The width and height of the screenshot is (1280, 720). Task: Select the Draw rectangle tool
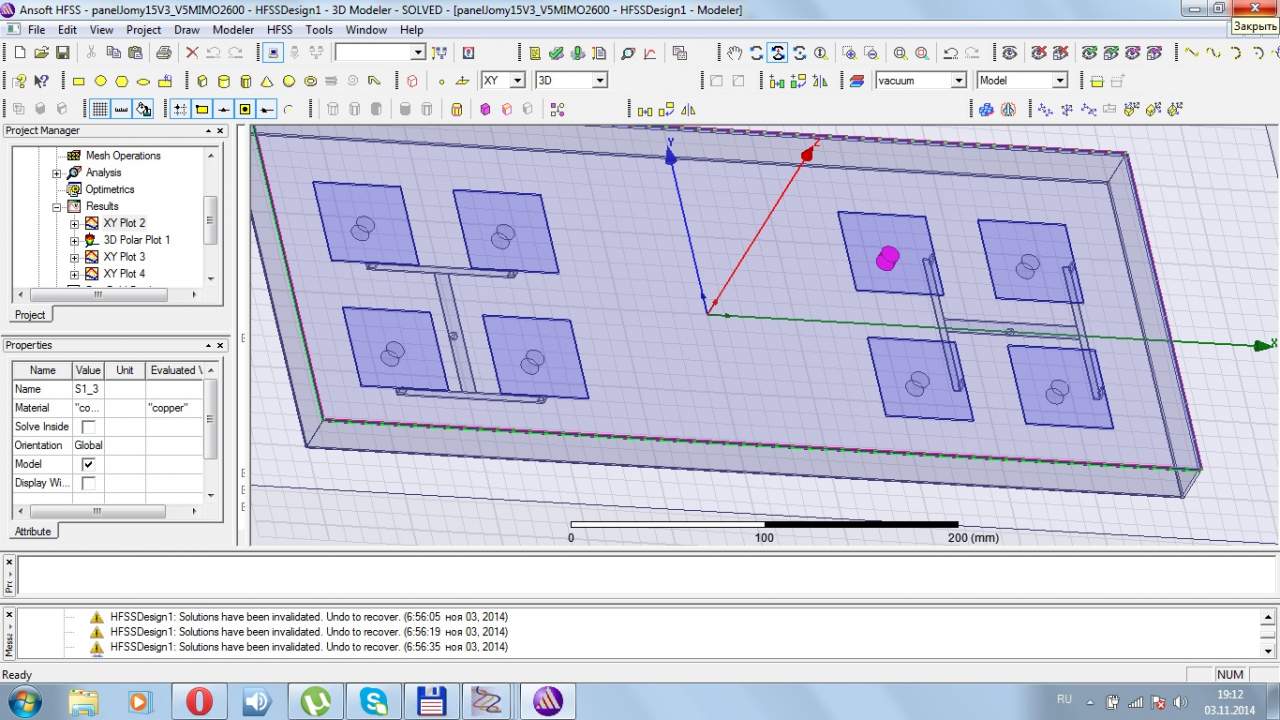[79, 81]
